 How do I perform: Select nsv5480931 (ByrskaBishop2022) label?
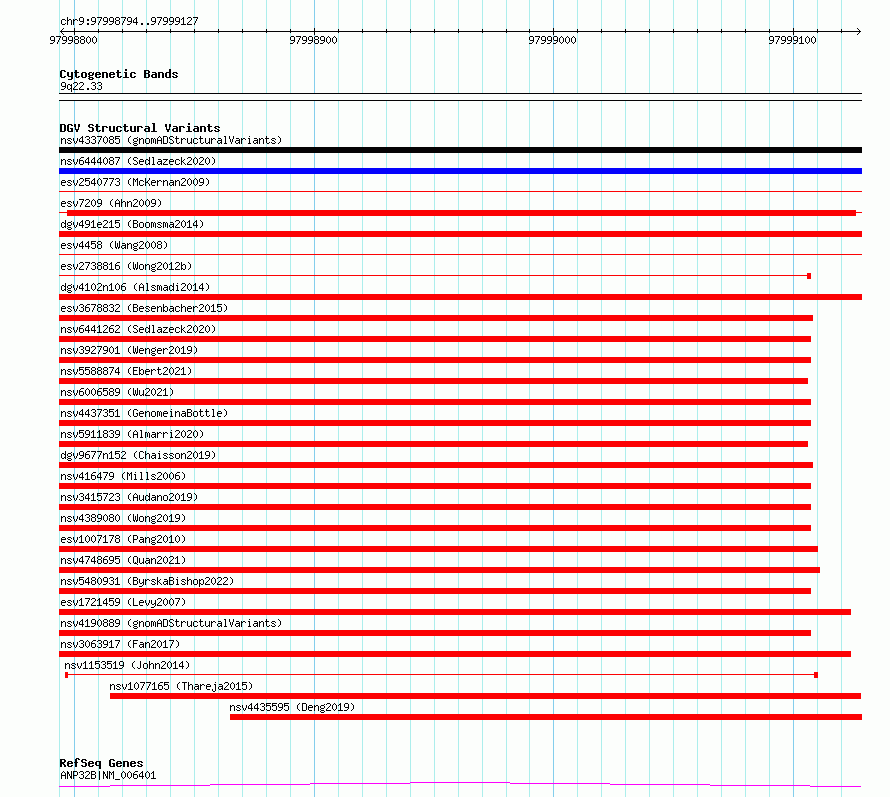click(x=147, y=581)
